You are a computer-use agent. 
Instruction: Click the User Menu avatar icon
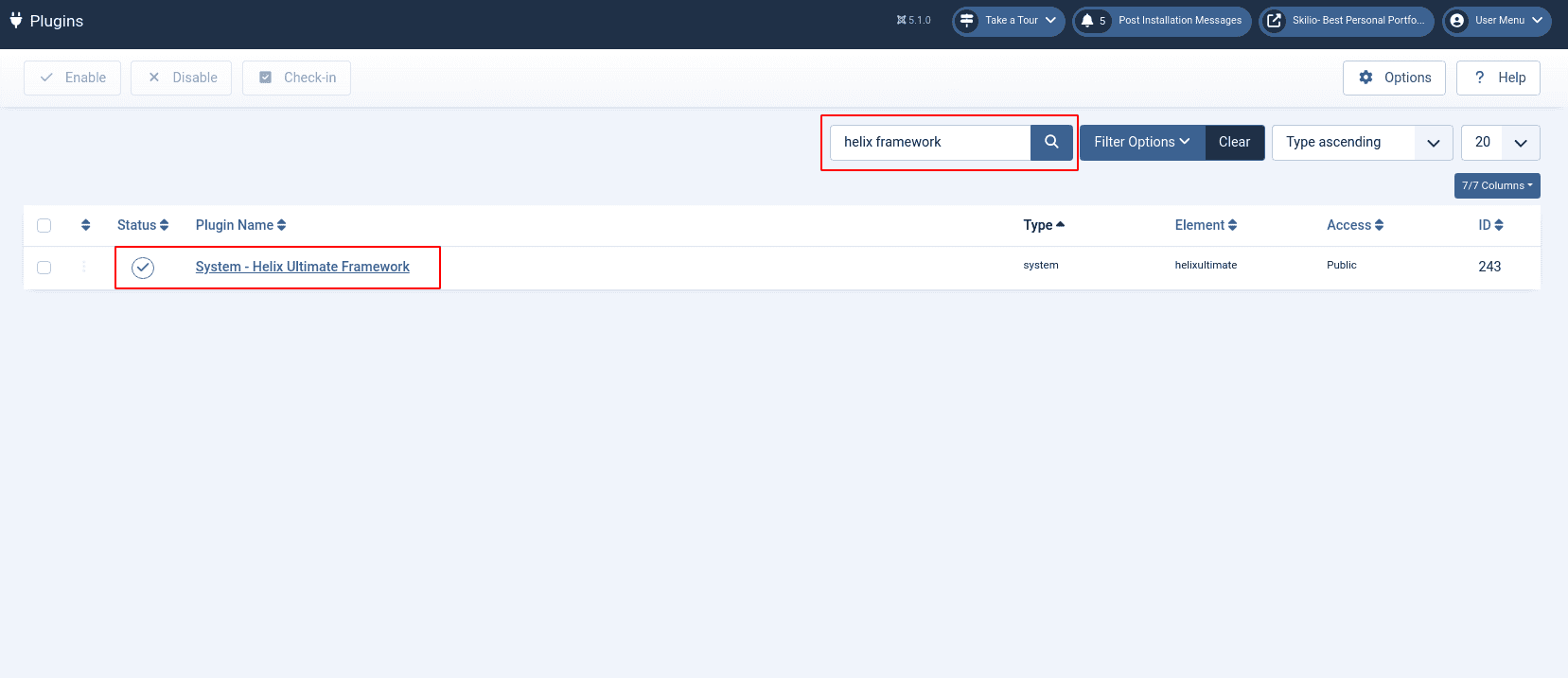click(1457, 20)
